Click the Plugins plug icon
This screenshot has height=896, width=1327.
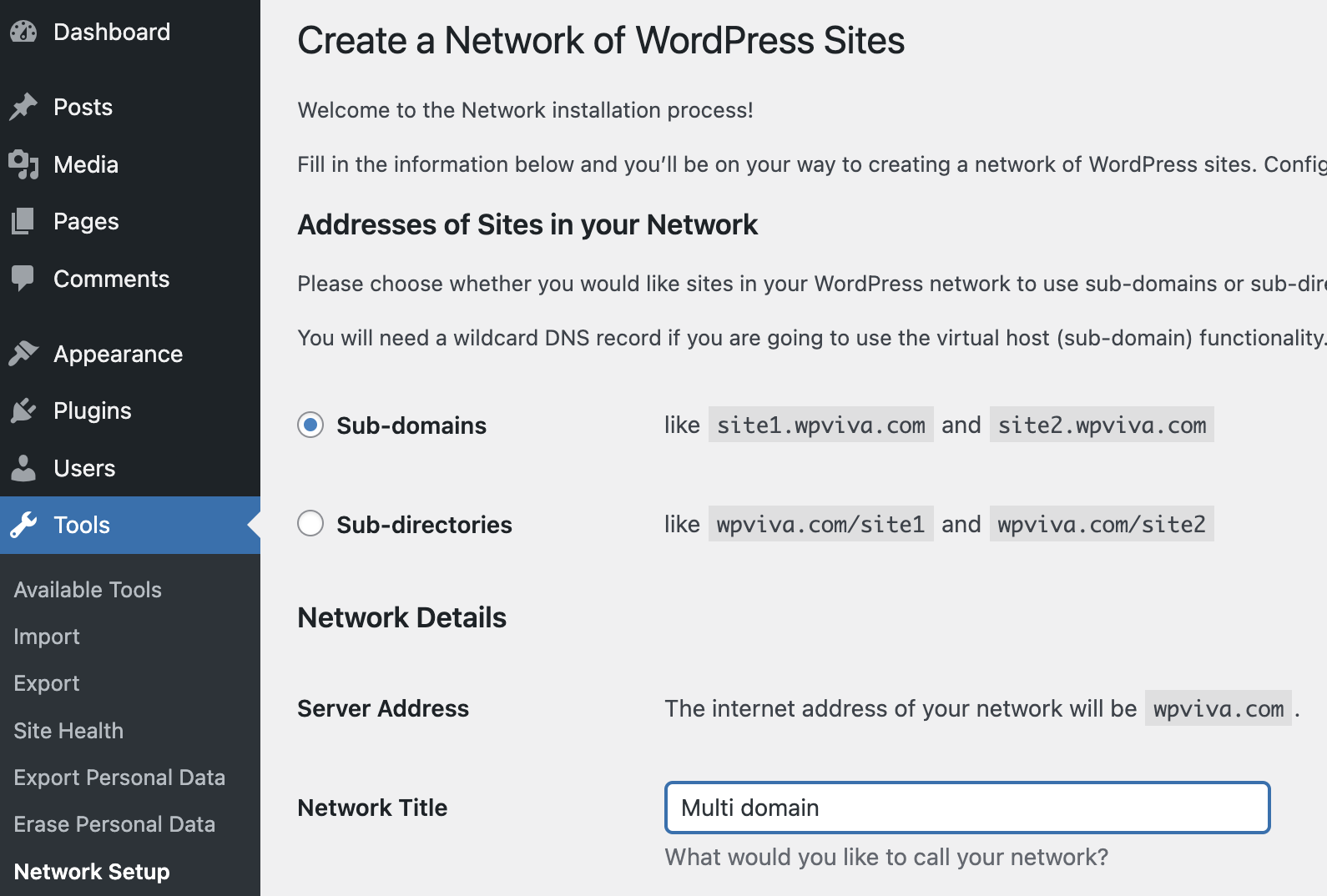point(23,410)
